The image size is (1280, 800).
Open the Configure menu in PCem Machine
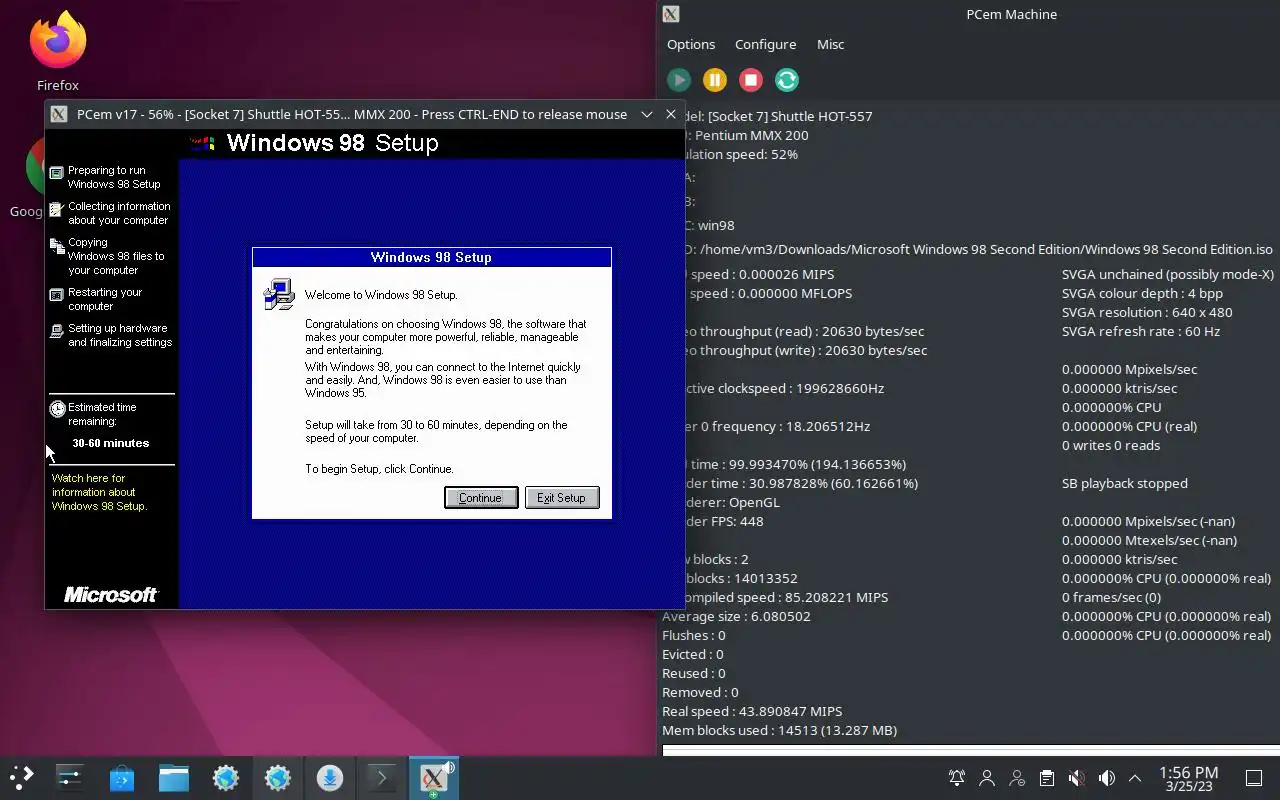pyautogui.click(x=765, y=44)
